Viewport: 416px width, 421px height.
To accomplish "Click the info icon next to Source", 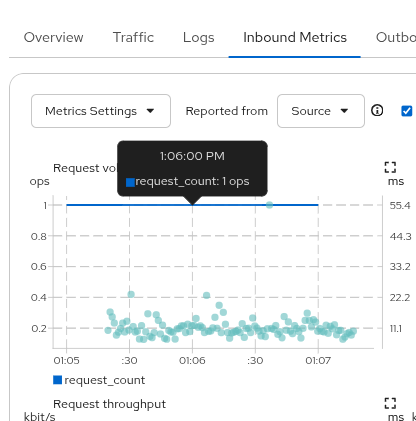I will point(377,110).
